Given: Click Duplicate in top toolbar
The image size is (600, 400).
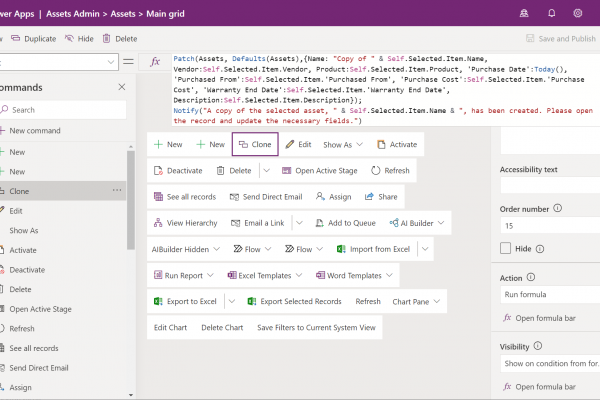Looking at the screenshot, I should (34, 39).
